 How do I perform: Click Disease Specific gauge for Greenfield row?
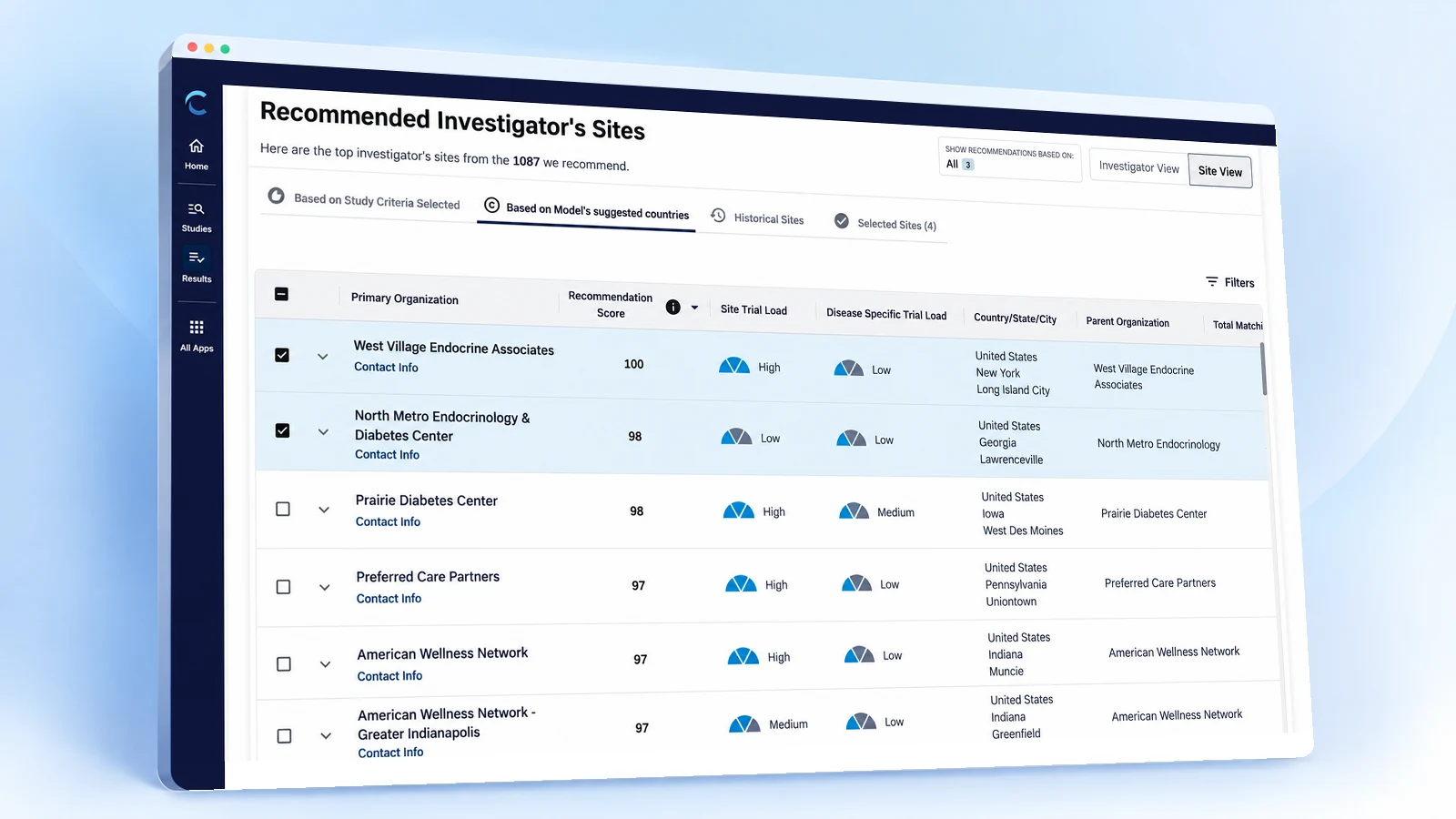[x=861, y=722]
